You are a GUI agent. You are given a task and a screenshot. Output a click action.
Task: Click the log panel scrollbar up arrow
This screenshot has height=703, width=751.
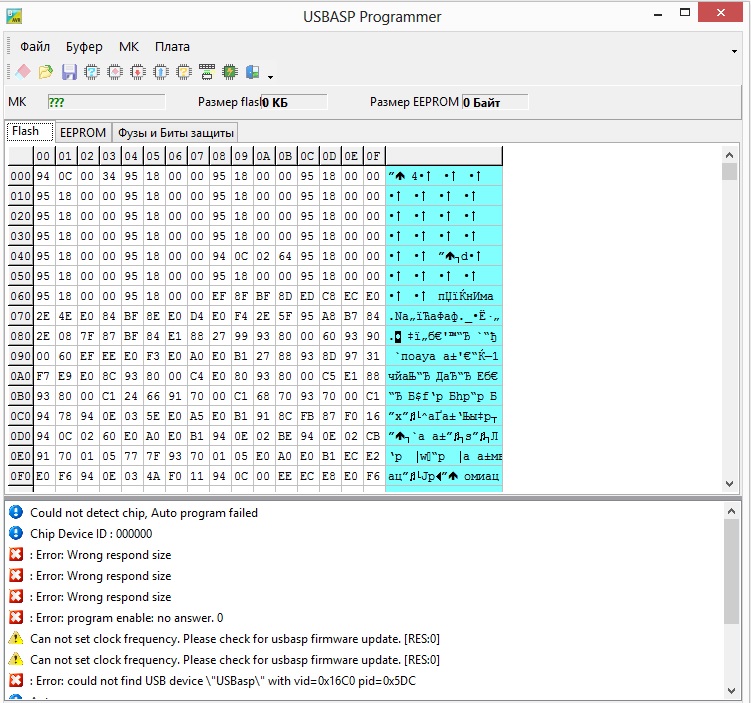[731, 511]
